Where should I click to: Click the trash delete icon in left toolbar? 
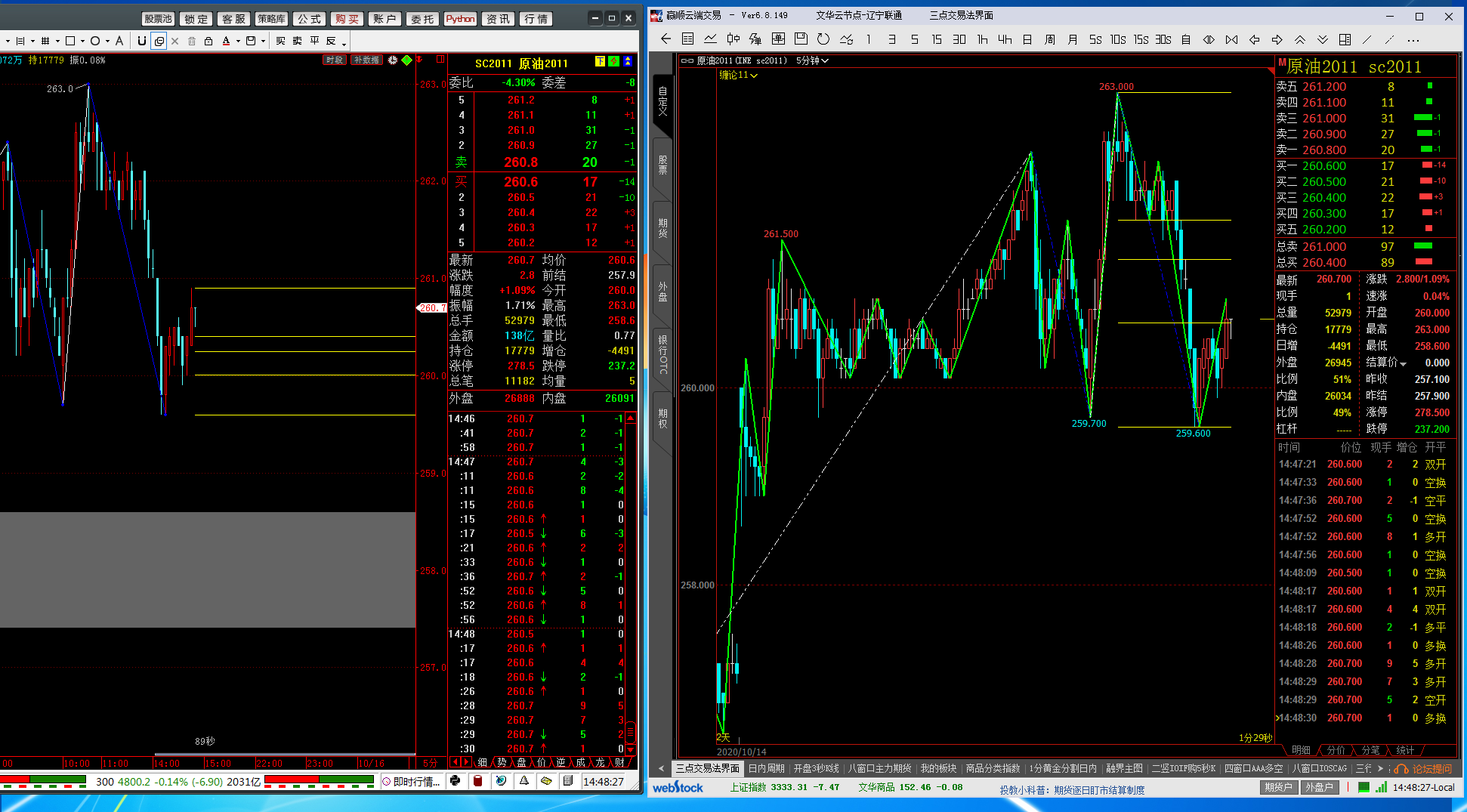[x=192, y=41]
